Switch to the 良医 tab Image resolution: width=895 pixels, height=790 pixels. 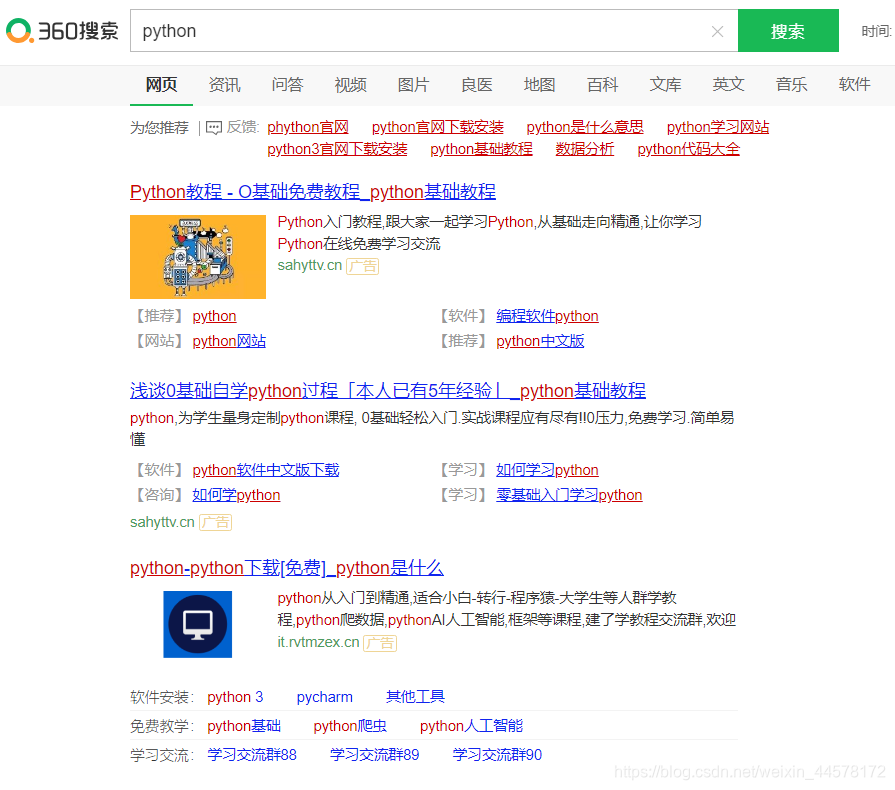(477, 85)
